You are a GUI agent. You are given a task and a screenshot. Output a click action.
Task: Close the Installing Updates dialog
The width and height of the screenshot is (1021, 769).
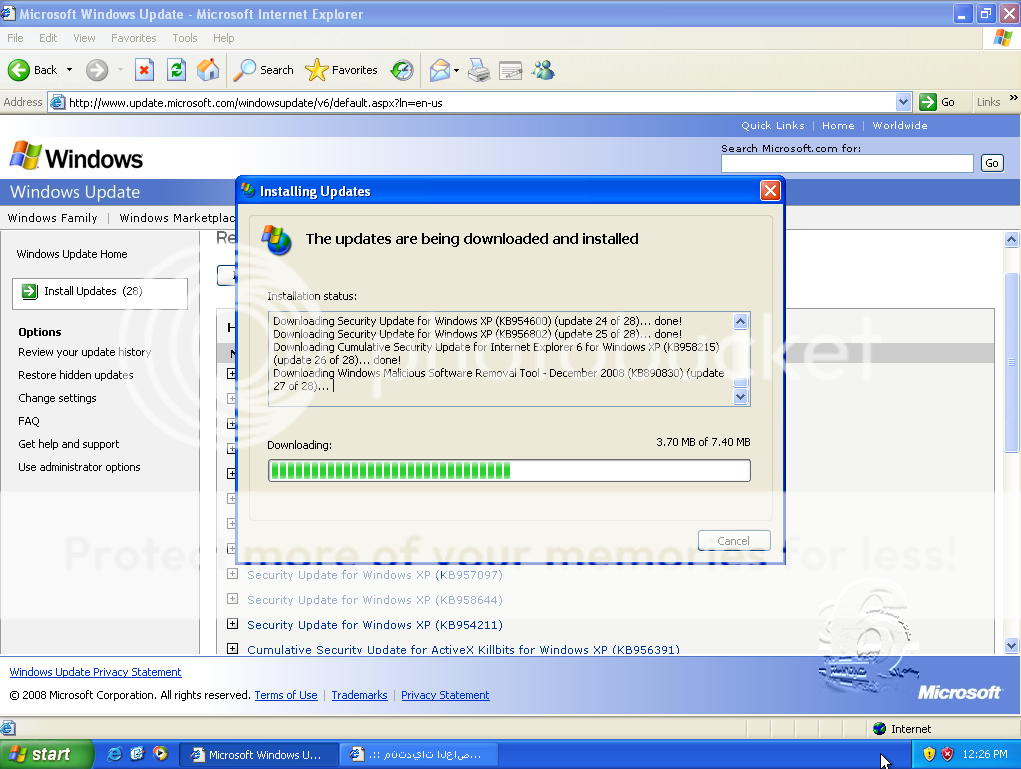pyautogui.click(x=770, y=191)
